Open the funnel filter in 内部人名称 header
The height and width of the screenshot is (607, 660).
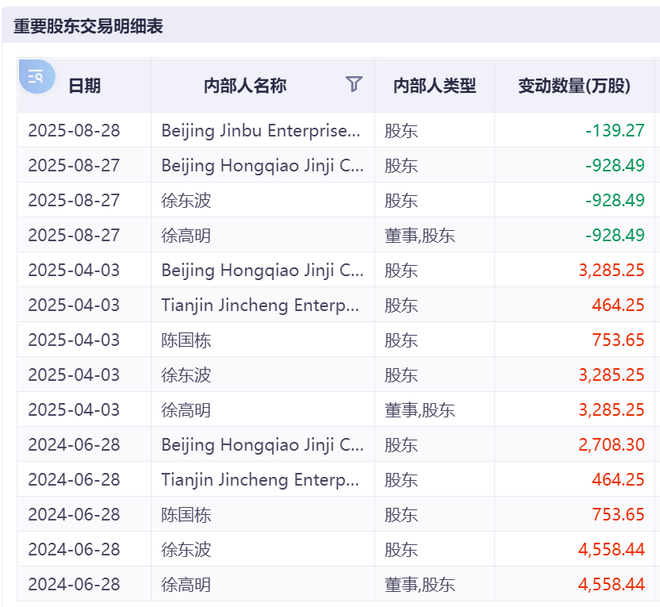354,84
